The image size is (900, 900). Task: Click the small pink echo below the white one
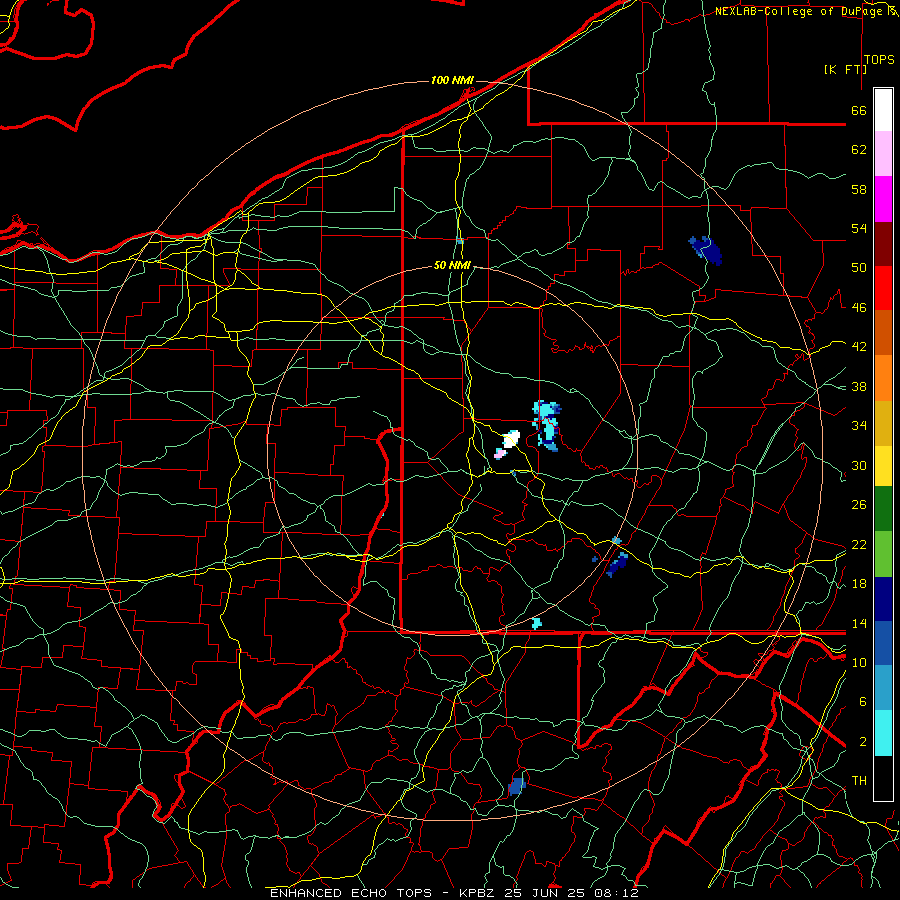click(500, 454)
